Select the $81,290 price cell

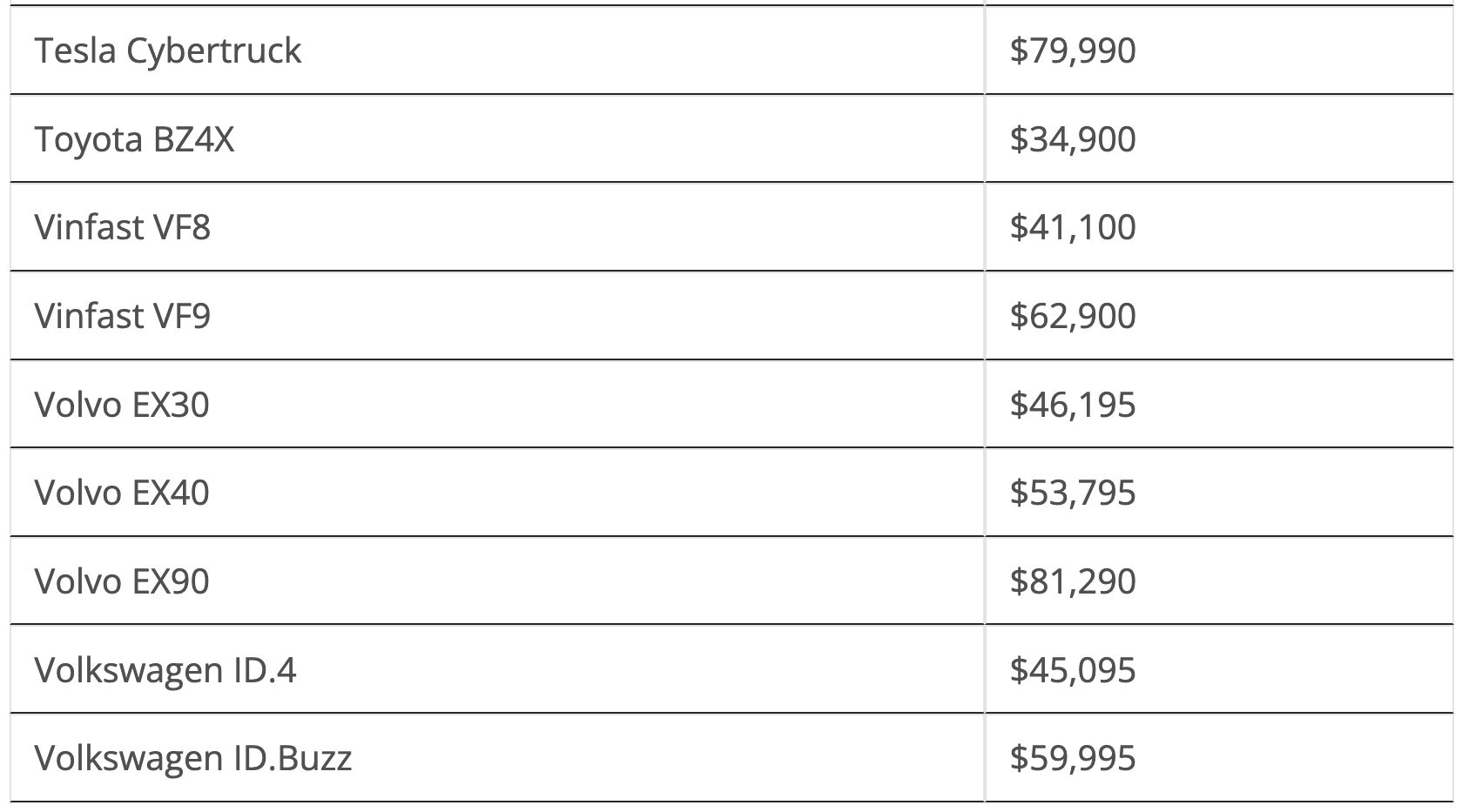click(1073, 581)
